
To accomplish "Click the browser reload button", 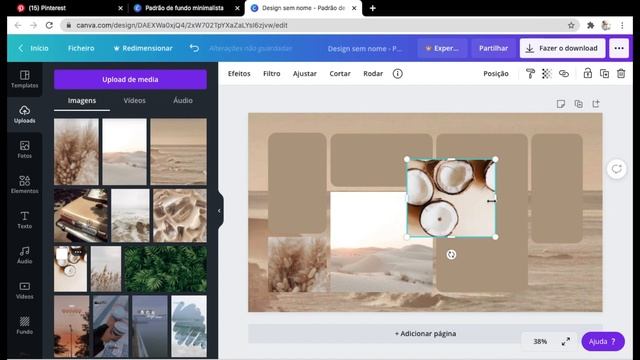I will [x=49, y=25].
